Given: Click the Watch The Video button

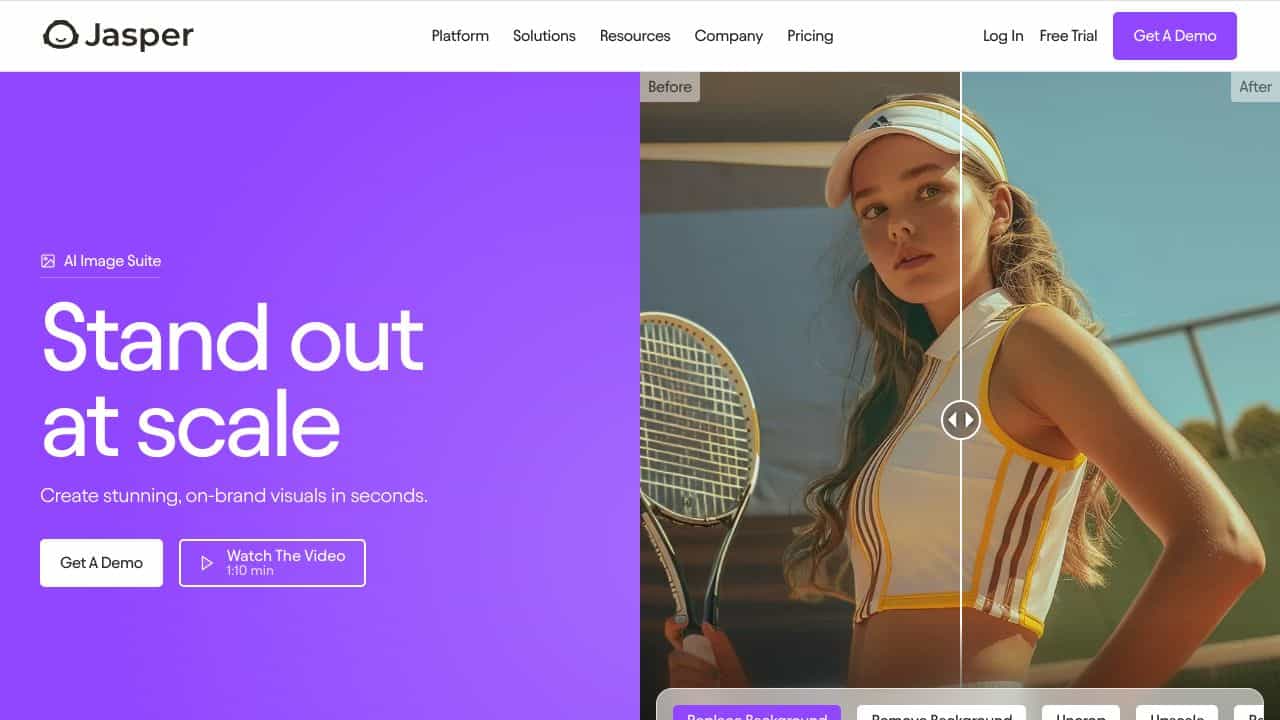Looking at the screenshot, I should [x=272, y=563].
